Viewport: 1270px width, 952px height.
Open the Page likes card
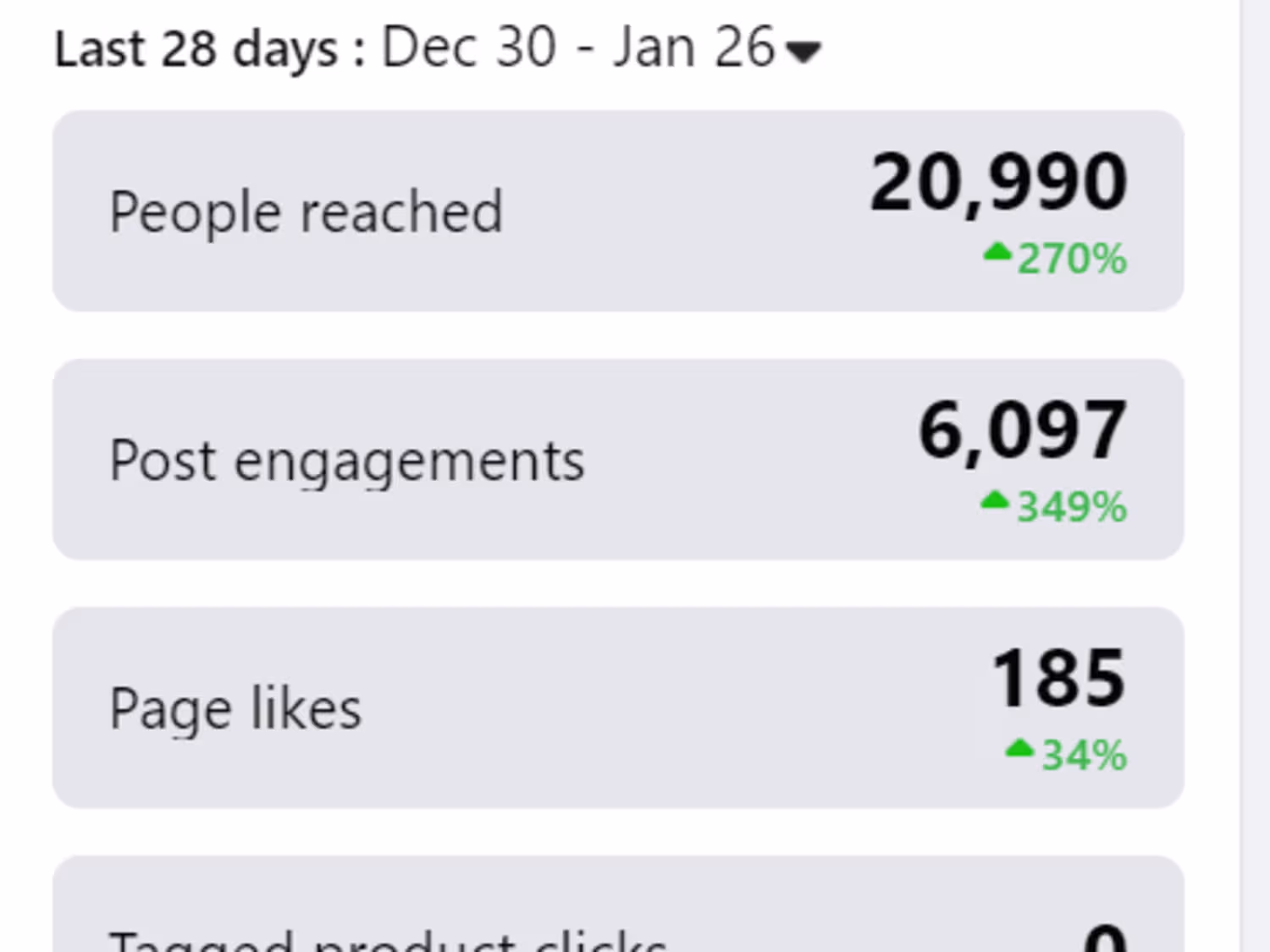pos(618,707)
